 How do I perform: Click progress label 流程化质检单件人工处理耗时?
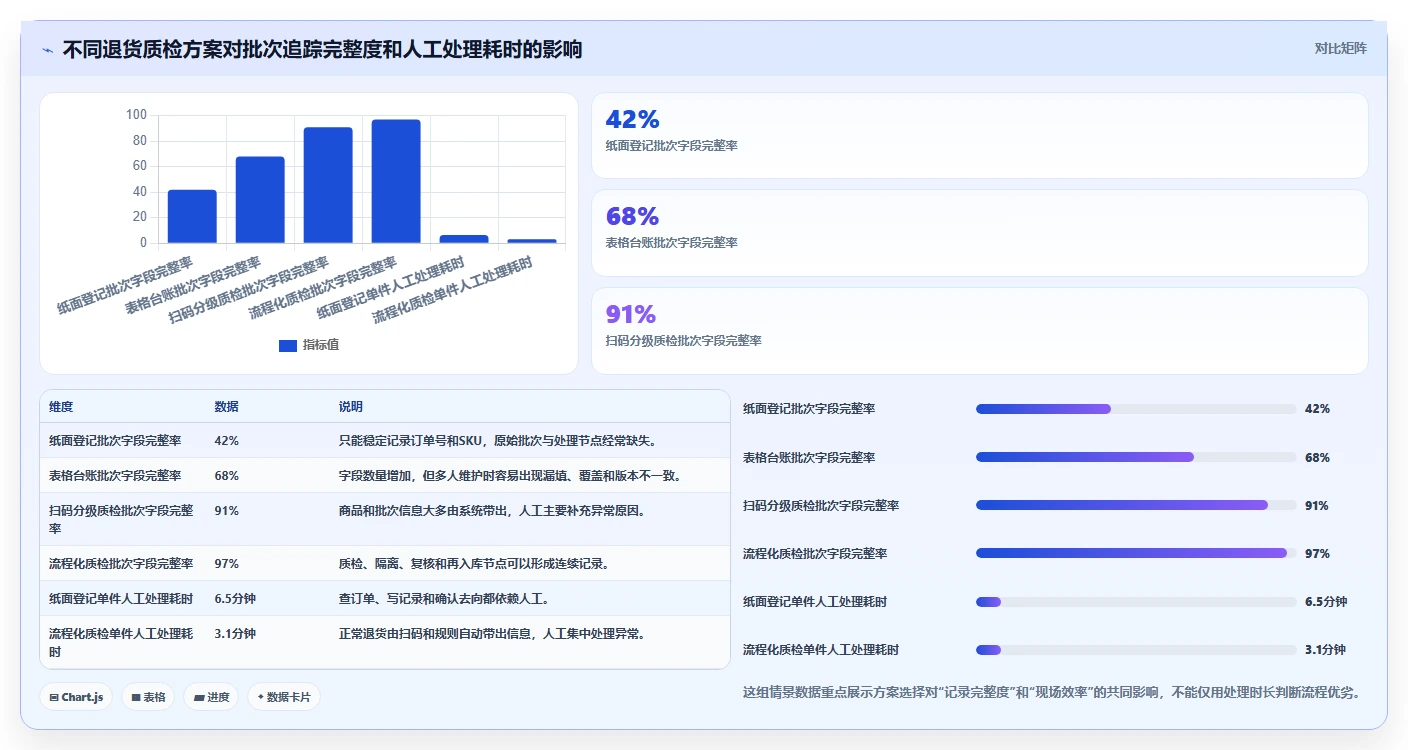821,650
